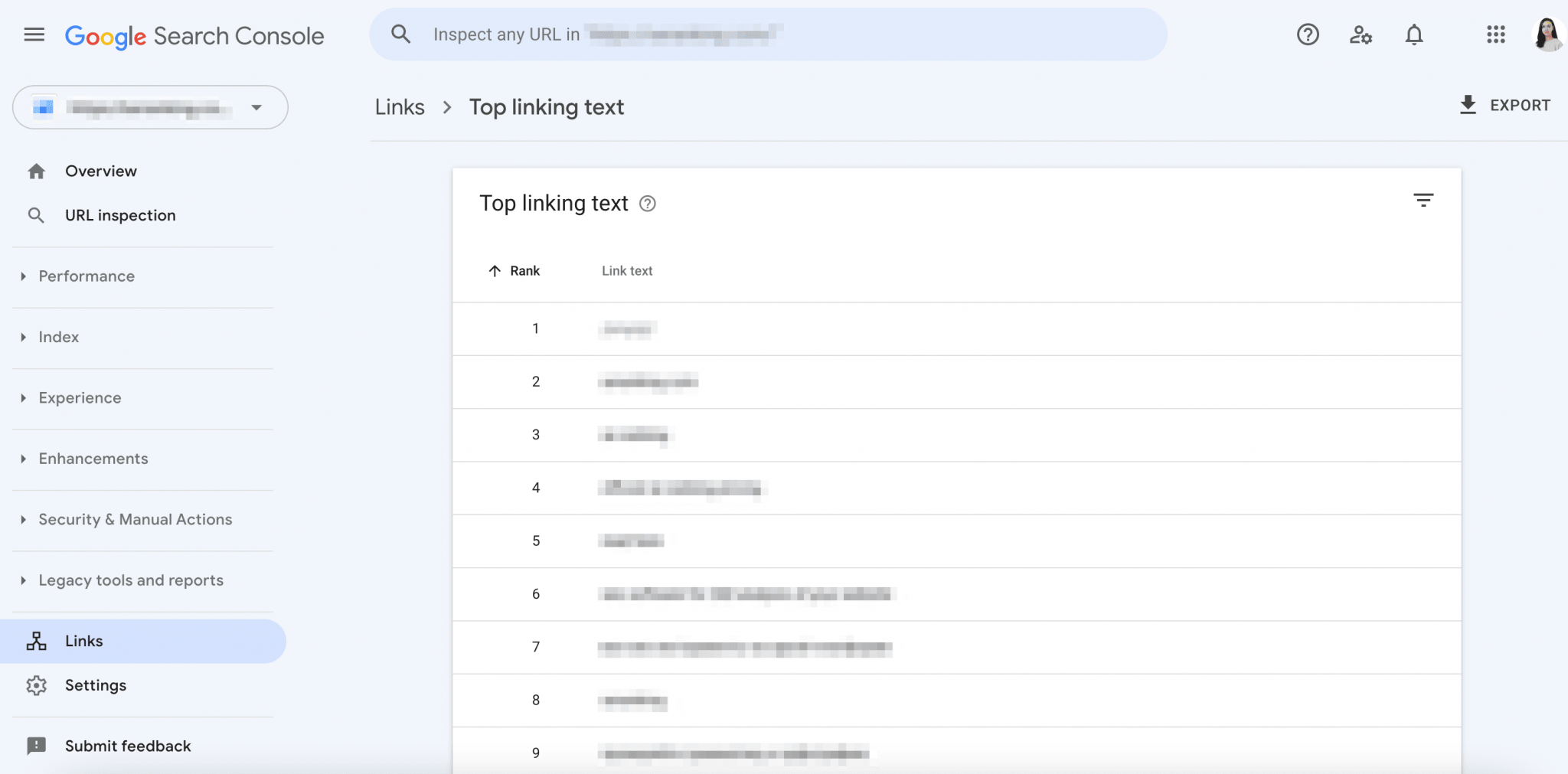The width and height of the screenshot is (1568, 774).
Task: Open the hamburger navigation menu
Action: (x=34, y=34)
